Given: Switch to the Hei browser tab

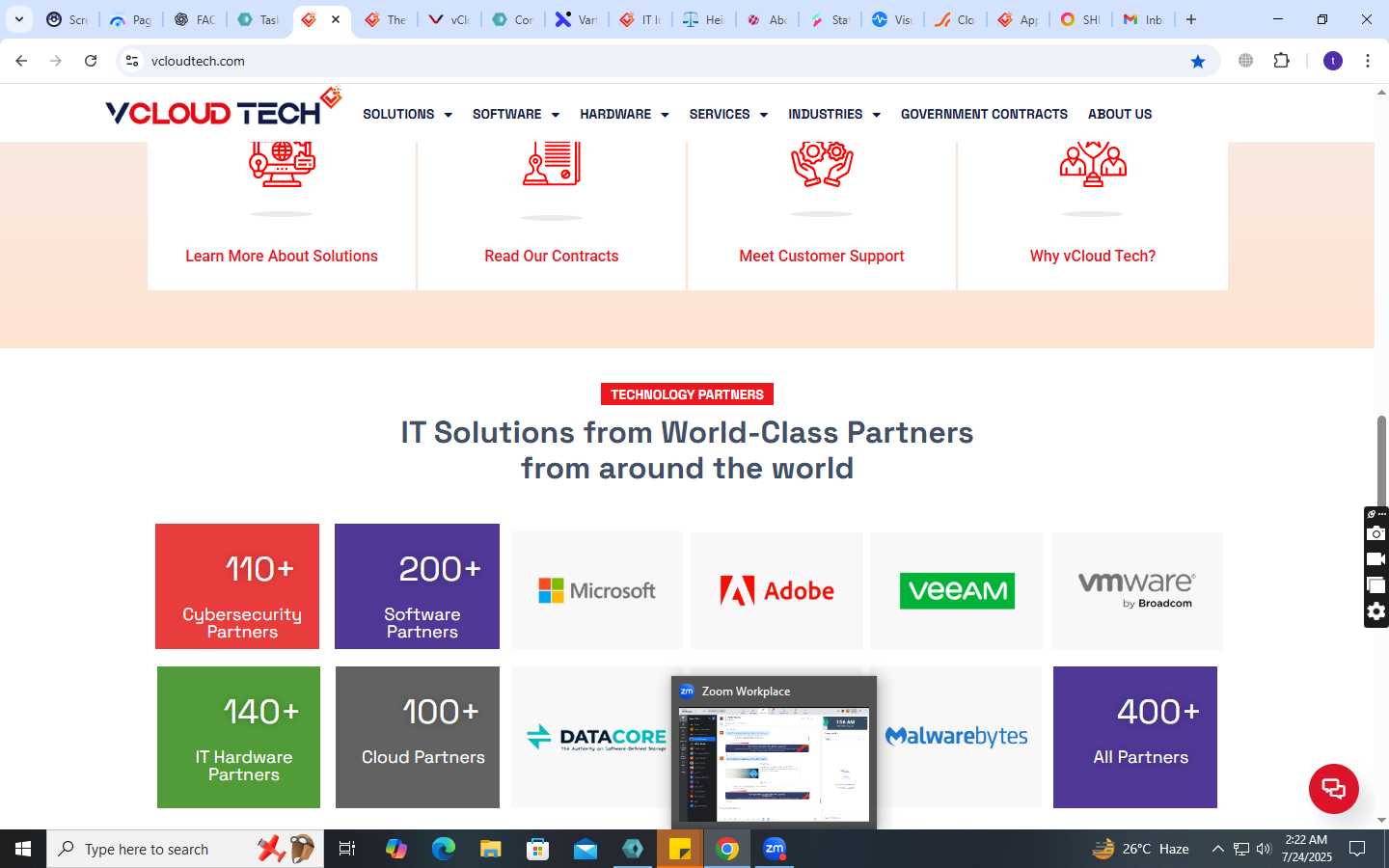Looking at the screenshot, I should (703, 19).
